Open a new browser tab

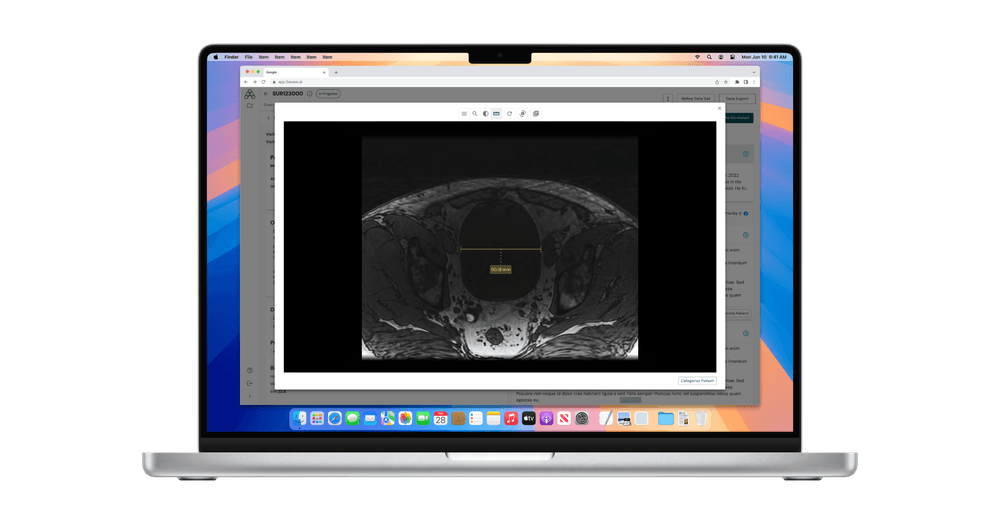[x=336, y=72]
